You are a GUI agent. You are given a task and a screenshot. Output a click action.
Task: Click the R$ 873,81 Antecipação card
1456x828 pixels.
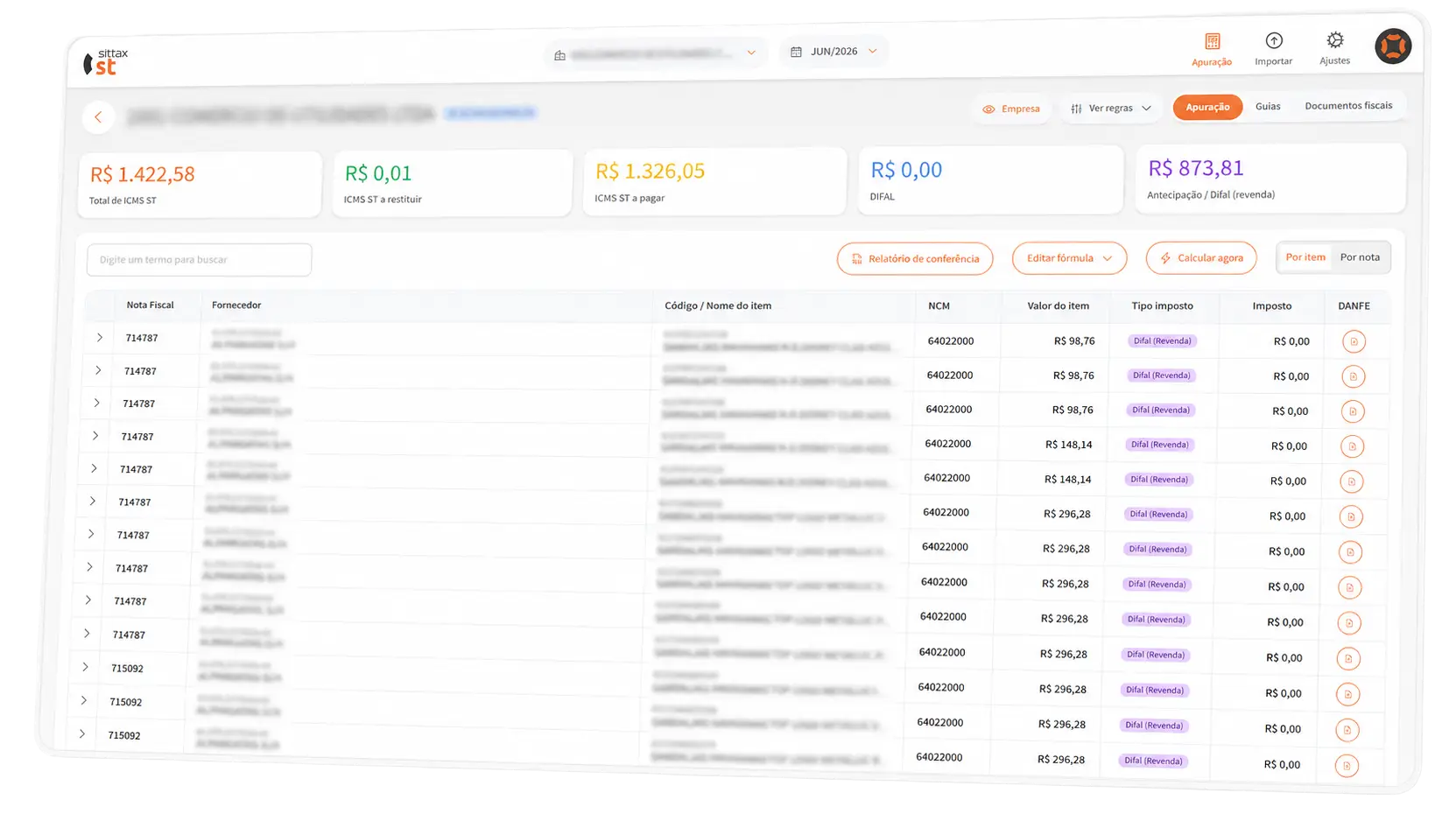point(1270,179)
